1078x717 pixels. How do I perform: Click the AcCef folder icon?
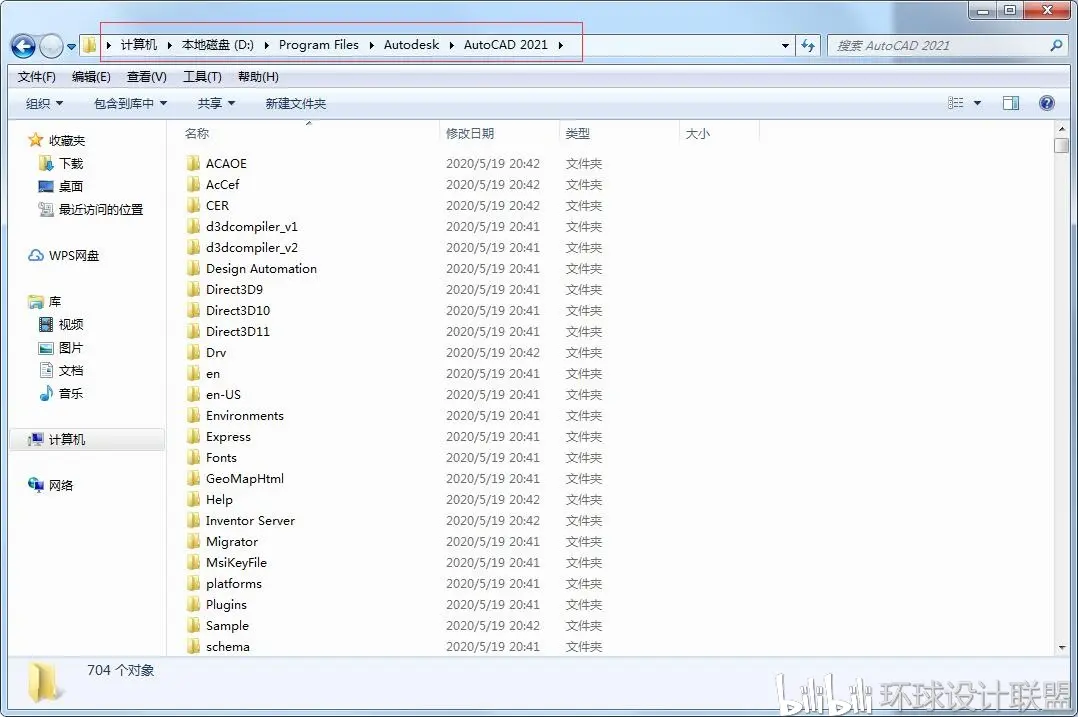(193, 184)
